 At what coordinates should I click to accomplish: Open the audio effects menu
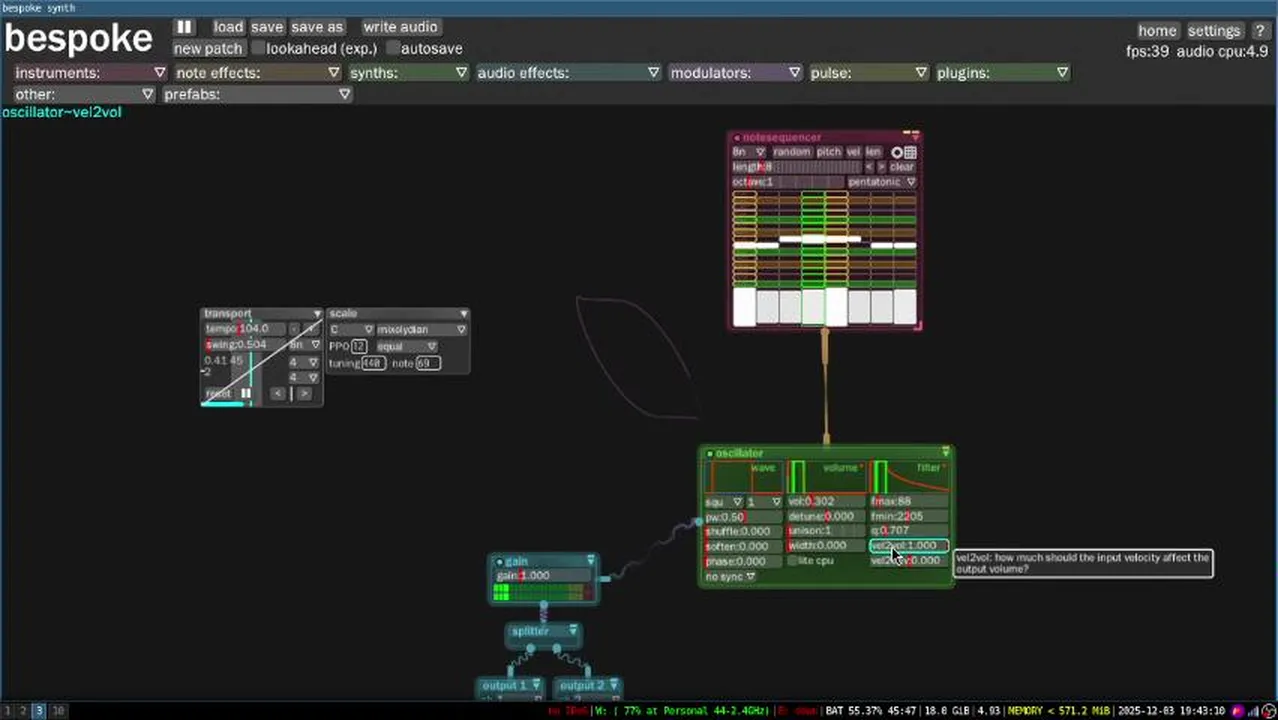tap(568, 73)
